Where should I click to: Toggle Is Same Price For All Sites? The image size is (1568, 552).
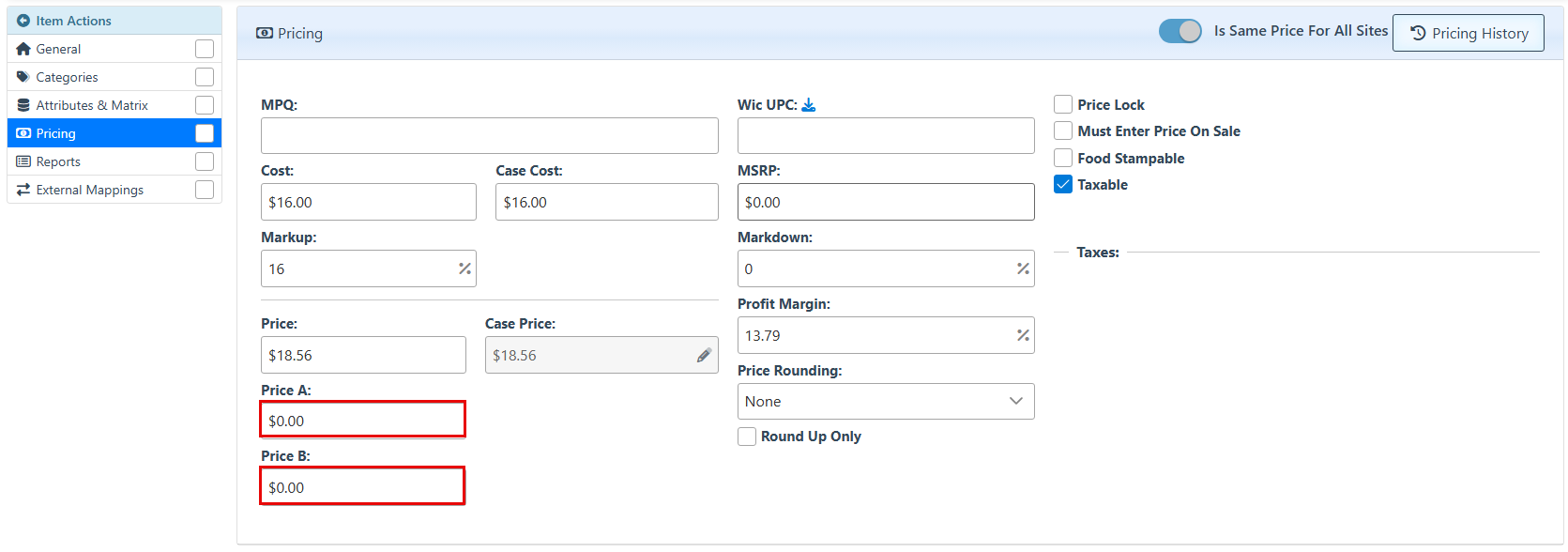1180,31
